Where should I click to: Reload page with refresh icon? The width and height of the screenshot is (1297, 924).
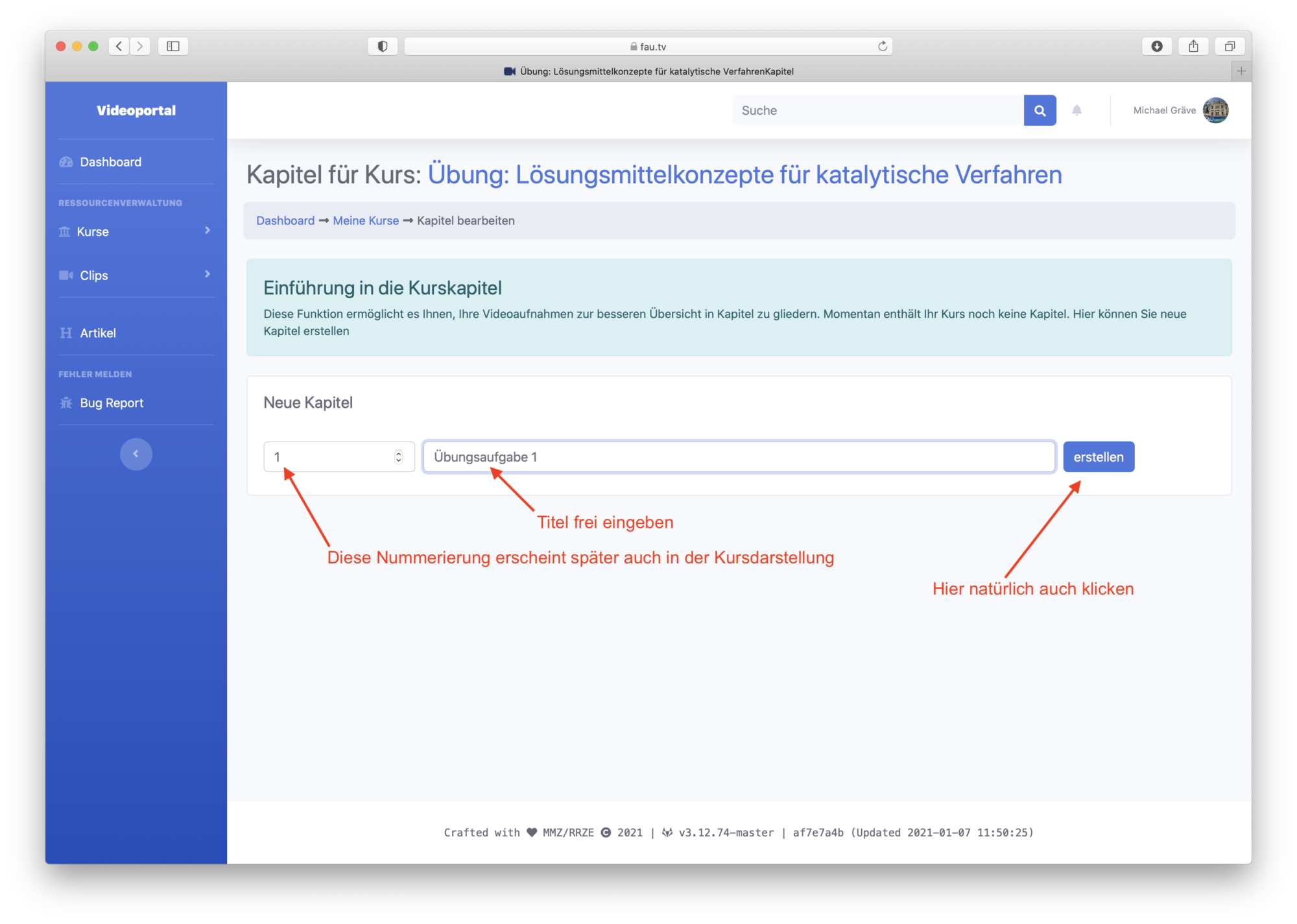882,46
